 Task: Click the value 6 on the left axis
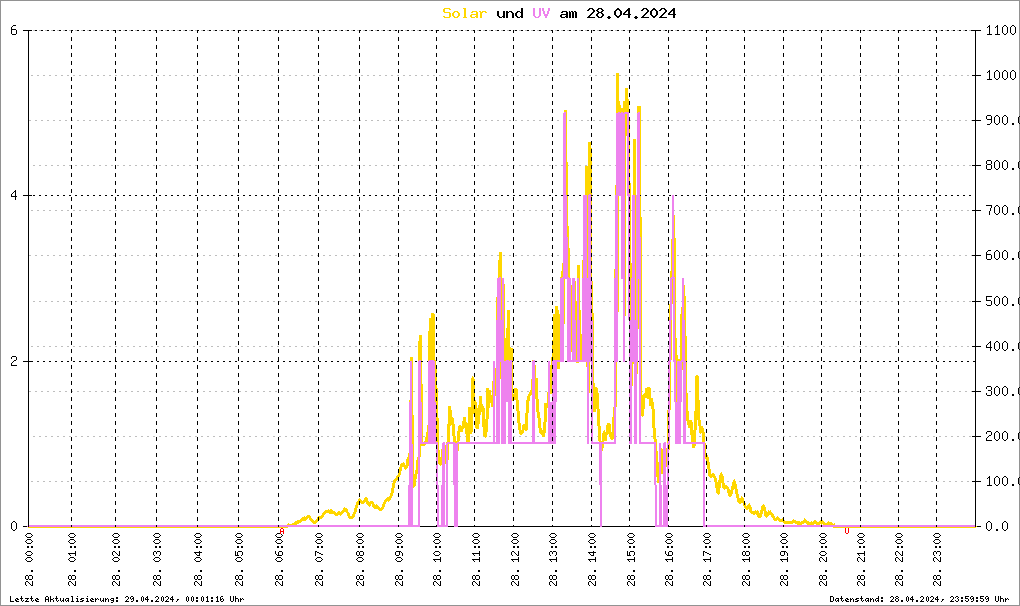pos(14,30)
